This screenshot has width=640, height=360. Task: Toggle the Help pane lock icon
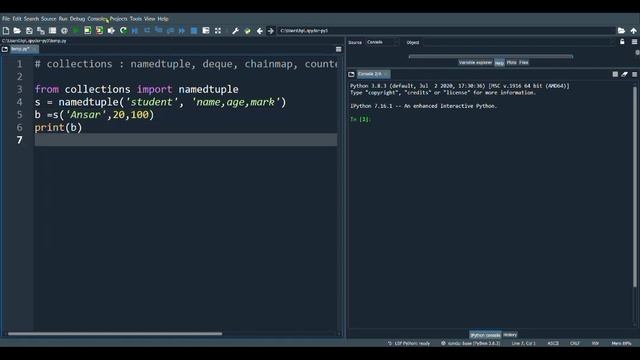click(x=622, y=42)
